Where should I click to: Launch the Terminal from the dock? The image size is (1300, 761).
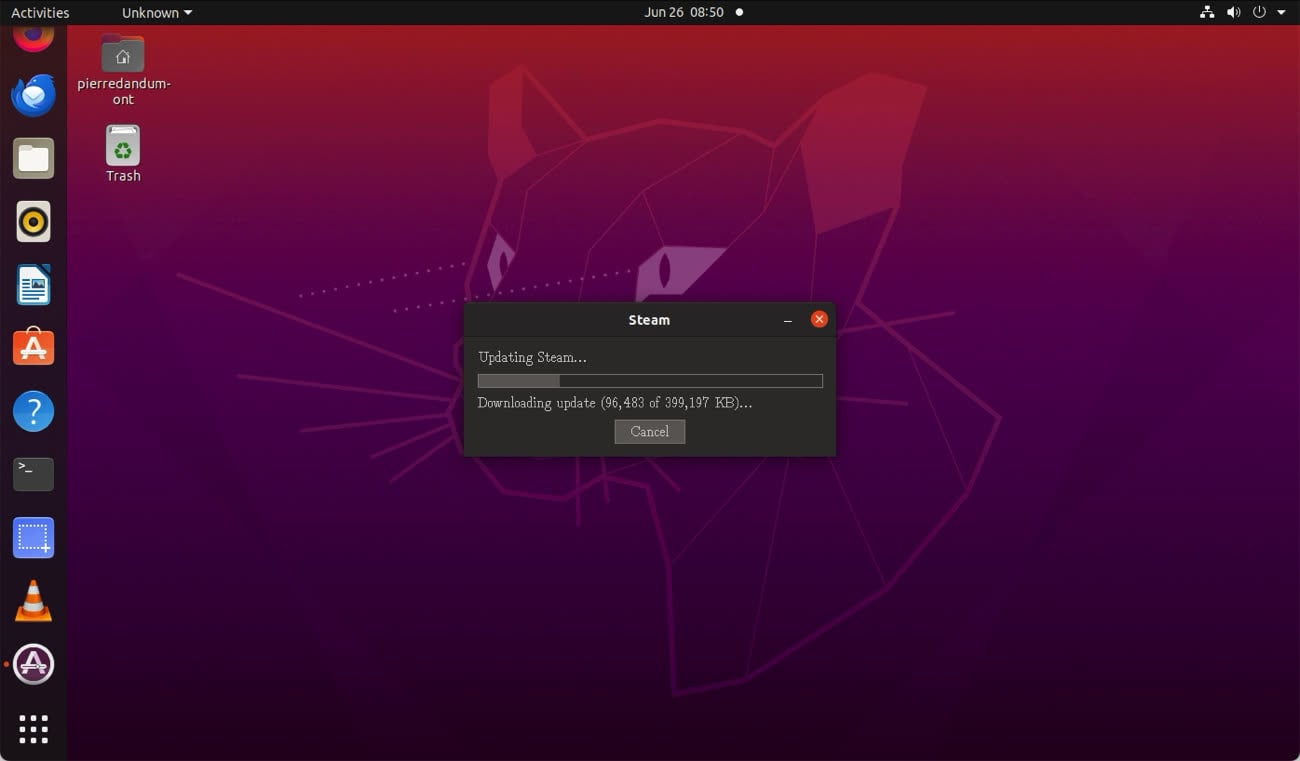33,474
